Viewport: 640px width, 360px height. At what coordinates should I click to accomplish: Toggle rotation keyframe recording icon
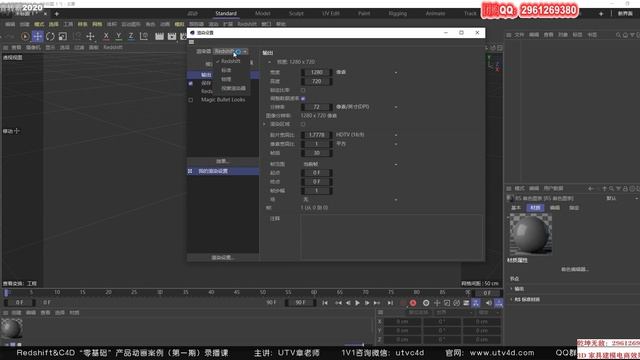[457, 303]
